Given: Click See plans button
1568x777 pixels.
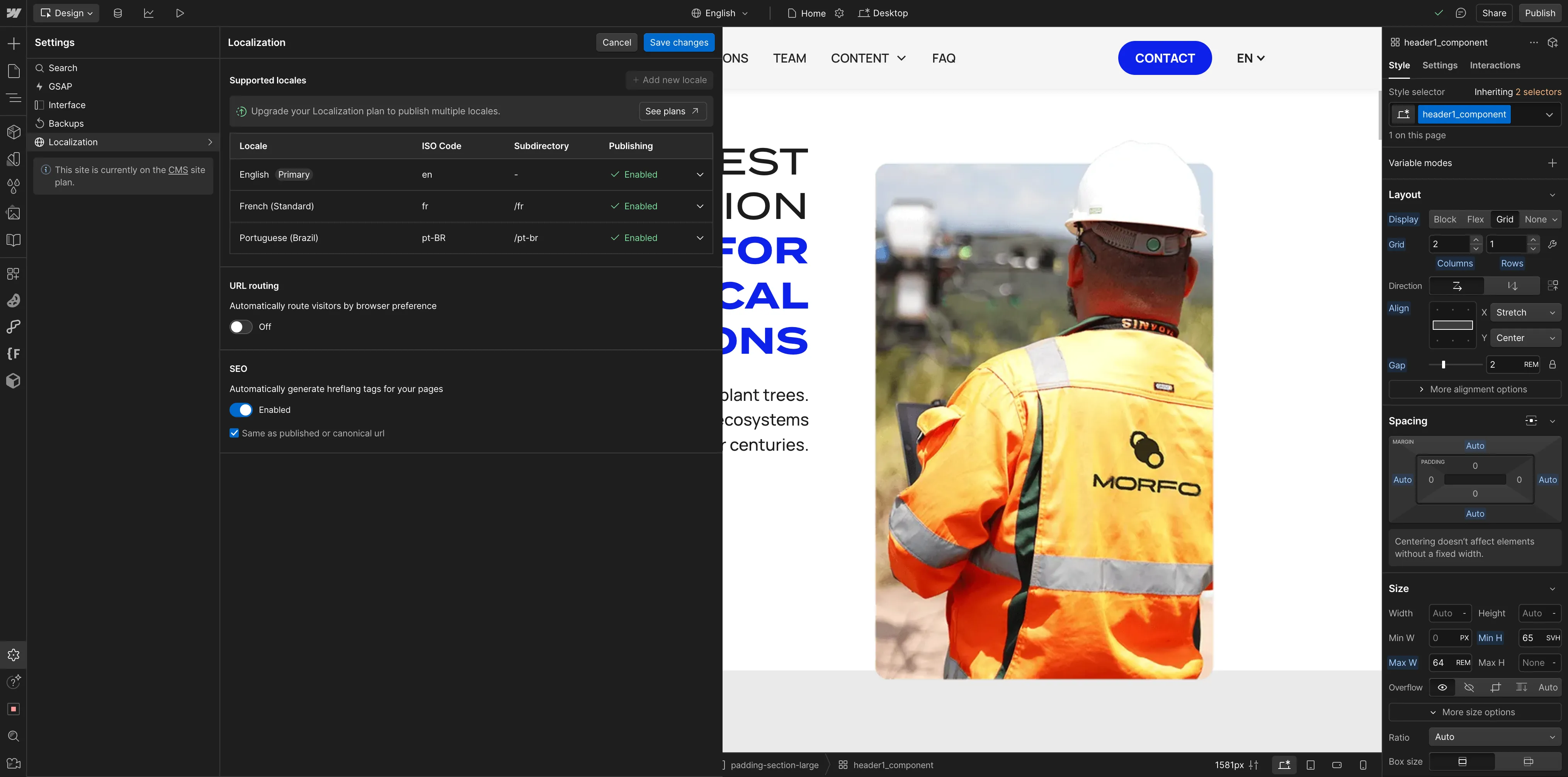Looking at the screenshot, I should pos(673,111).
